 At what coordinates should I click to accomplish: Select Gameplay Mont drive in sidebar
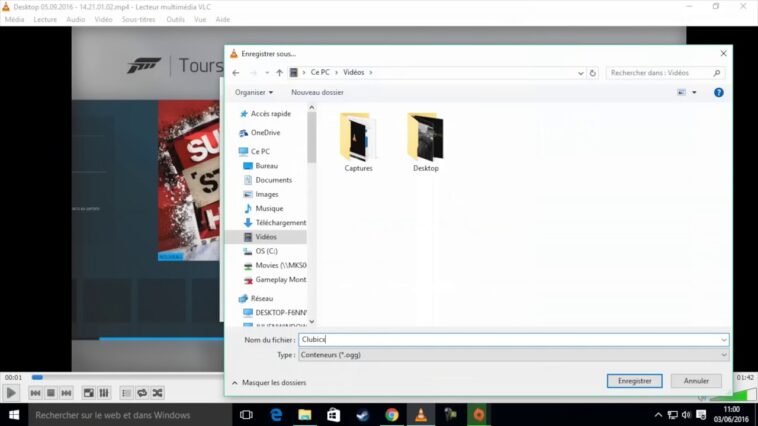click(x=275, y=279)
